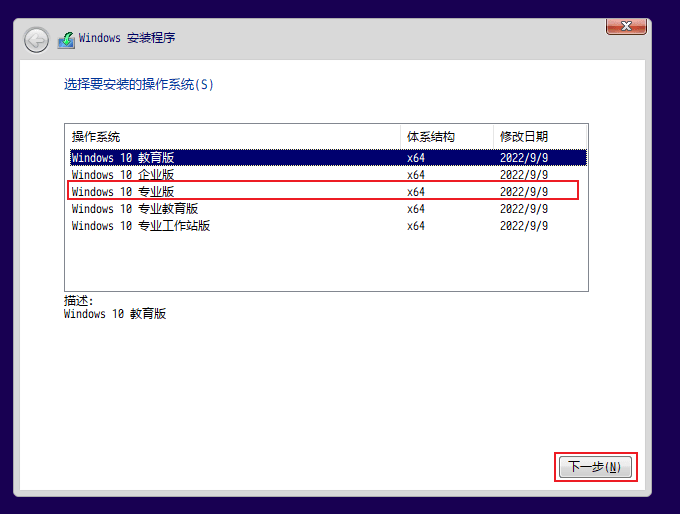Click x64 in the 专业教育版 row
Screen dimensions: 680x514
pyautogui.click(x=415, y=209)
